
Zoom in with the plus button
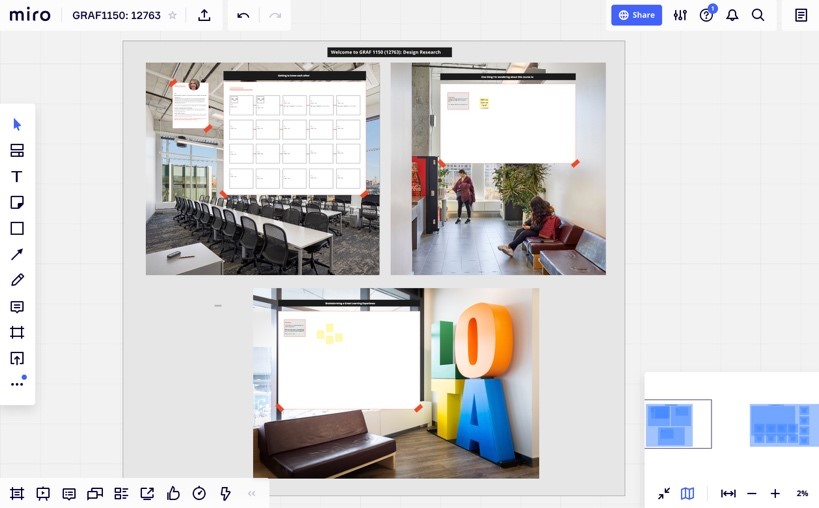click(775, 493)
